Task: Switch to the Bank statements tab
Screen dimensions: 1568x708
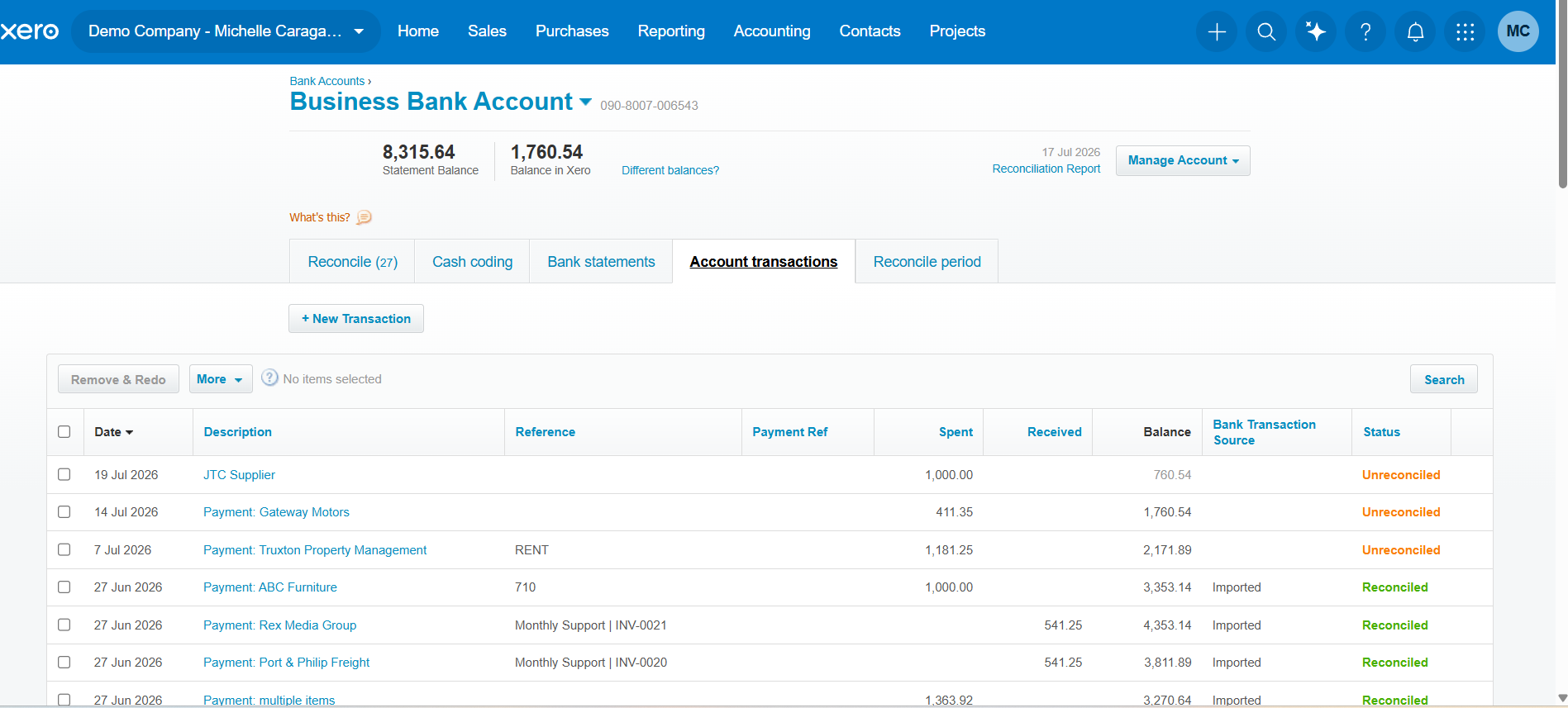Action: click(601, 262)
